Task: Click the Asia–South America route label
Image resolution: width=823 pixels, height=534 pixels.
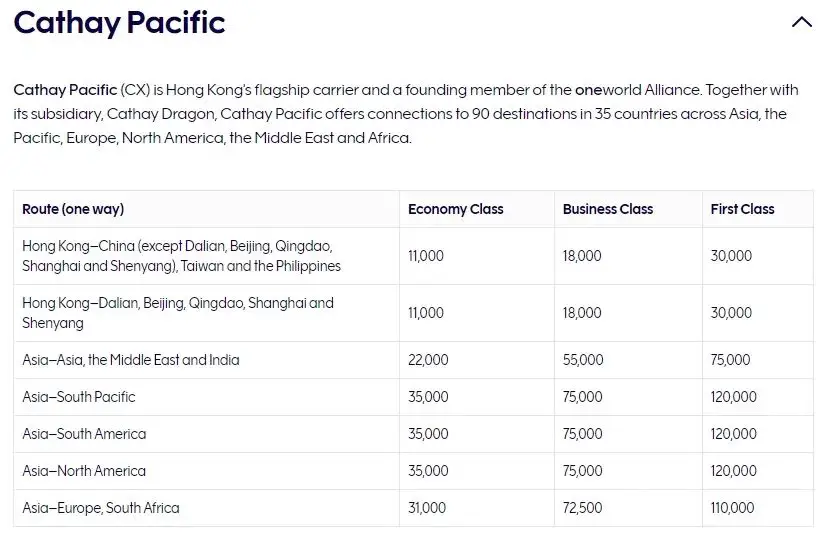Action: (84, 434)
